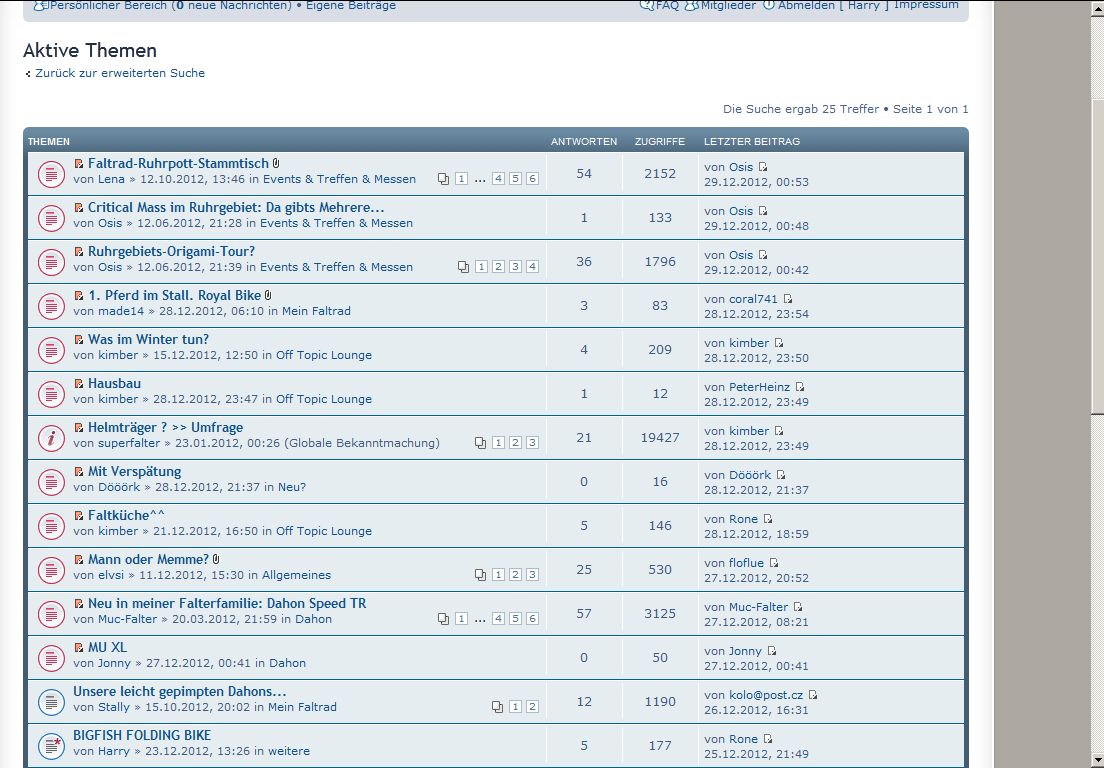The image size is (1104, 768).
Task: Click the topic status icon for Faltrad-Ruhrpott-Stammtisch
Action: pos(51,173)
